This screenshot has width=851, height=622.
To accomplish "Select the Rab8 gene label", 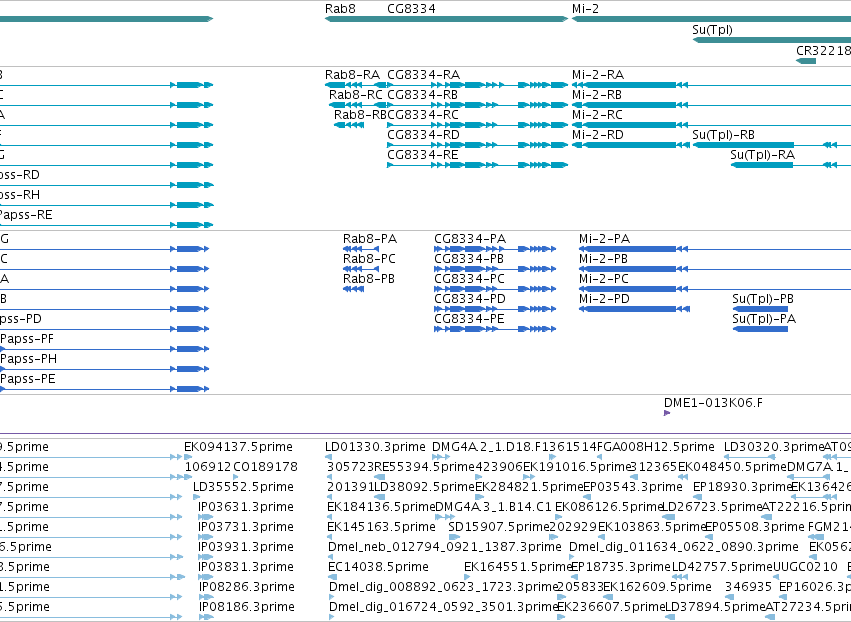I will pyautogui.click(x=340, y=9).
